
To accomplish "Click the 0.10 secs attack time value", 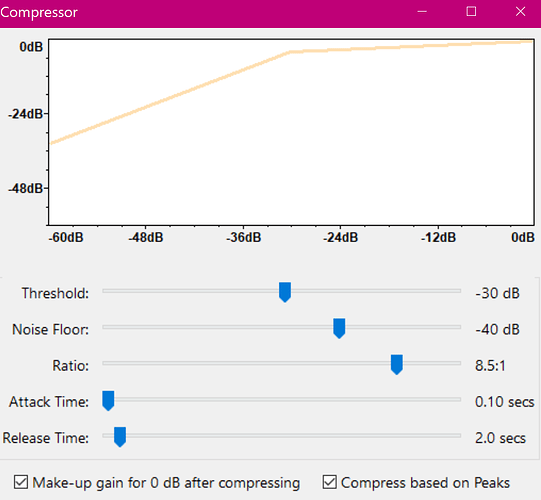I will pyautogui.click(x=504, y=402).
